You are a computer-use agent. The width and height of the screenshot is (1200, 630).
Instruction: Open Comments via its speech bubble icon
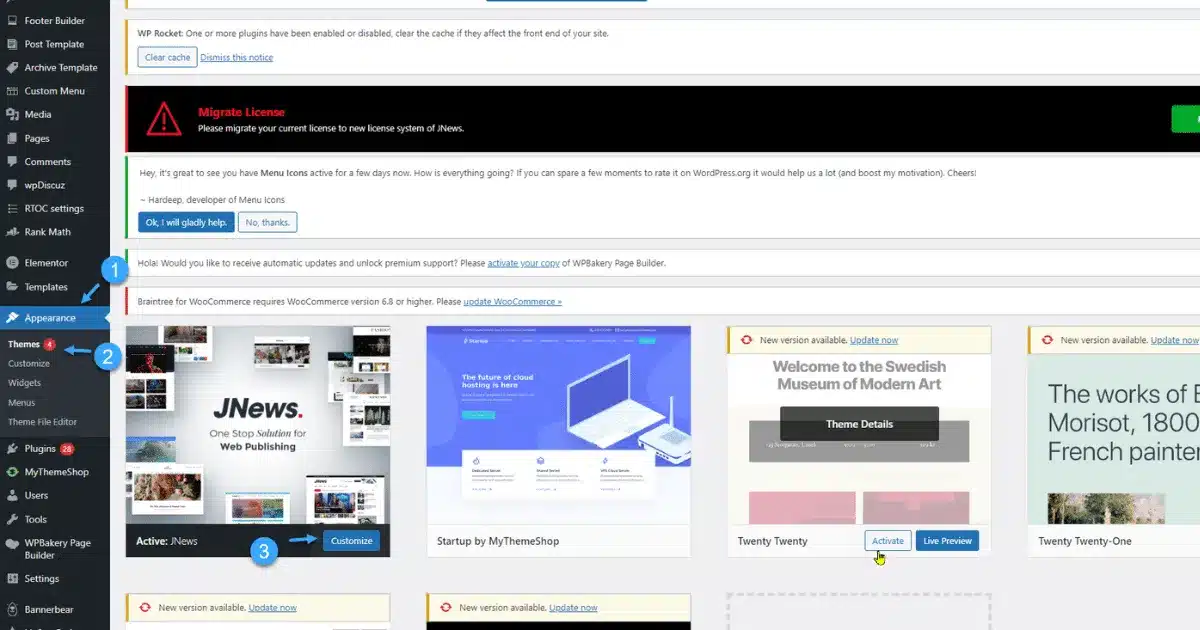pyautogui.click(x=12, y=161)
